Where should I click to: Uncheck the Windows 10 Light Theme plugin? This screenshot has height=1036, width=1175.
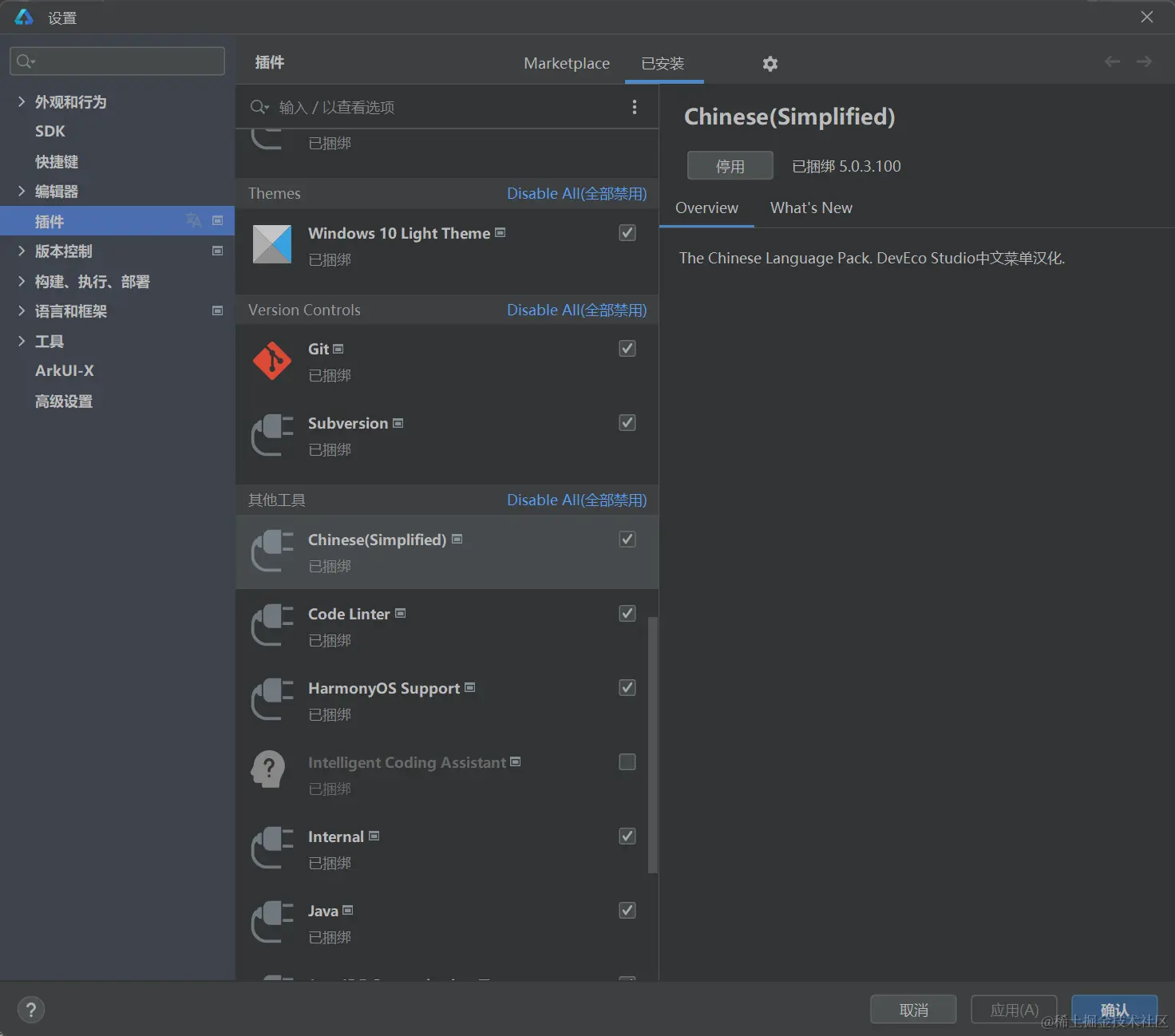click(627, 232)
